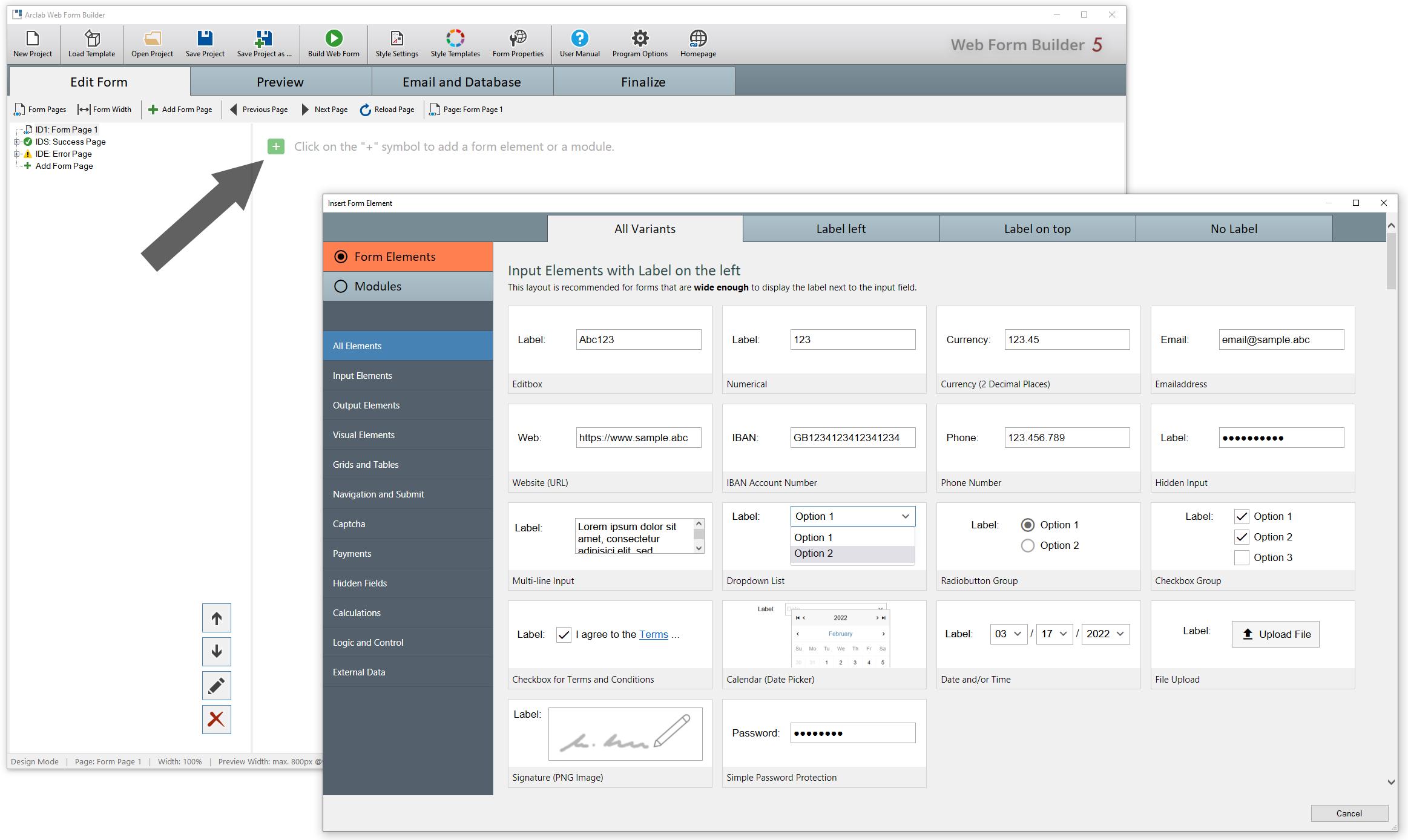Viewport: 1408px width, 840px height.
Task: Open Form Properties
Action: pyautogui.click(x=518, y=44)
